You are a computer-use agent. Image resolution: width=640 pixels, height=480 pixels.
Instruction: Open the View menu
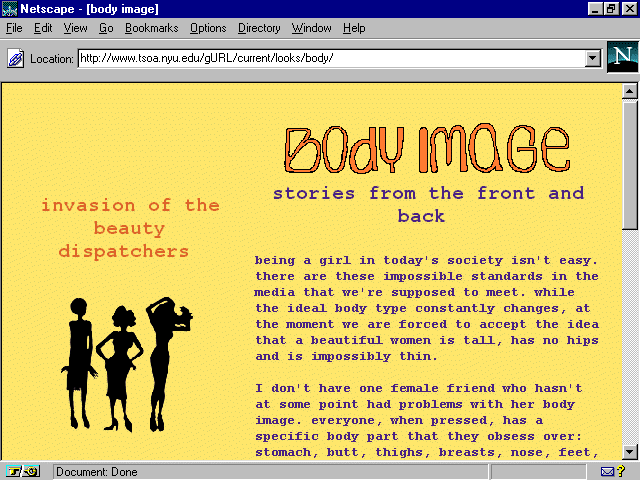point(75,28)
